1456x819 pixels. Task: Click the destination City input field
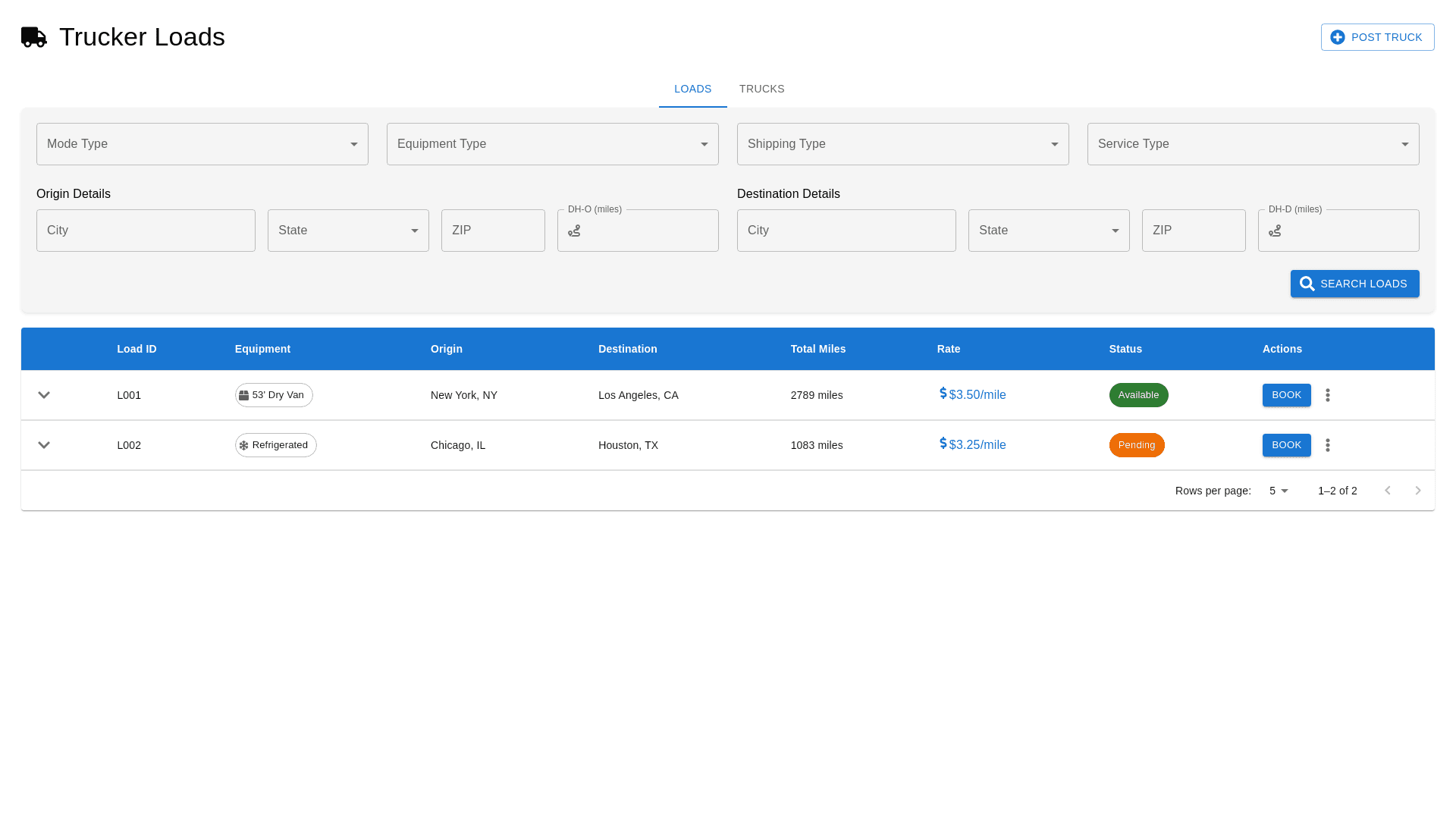[x=846, y=231]
